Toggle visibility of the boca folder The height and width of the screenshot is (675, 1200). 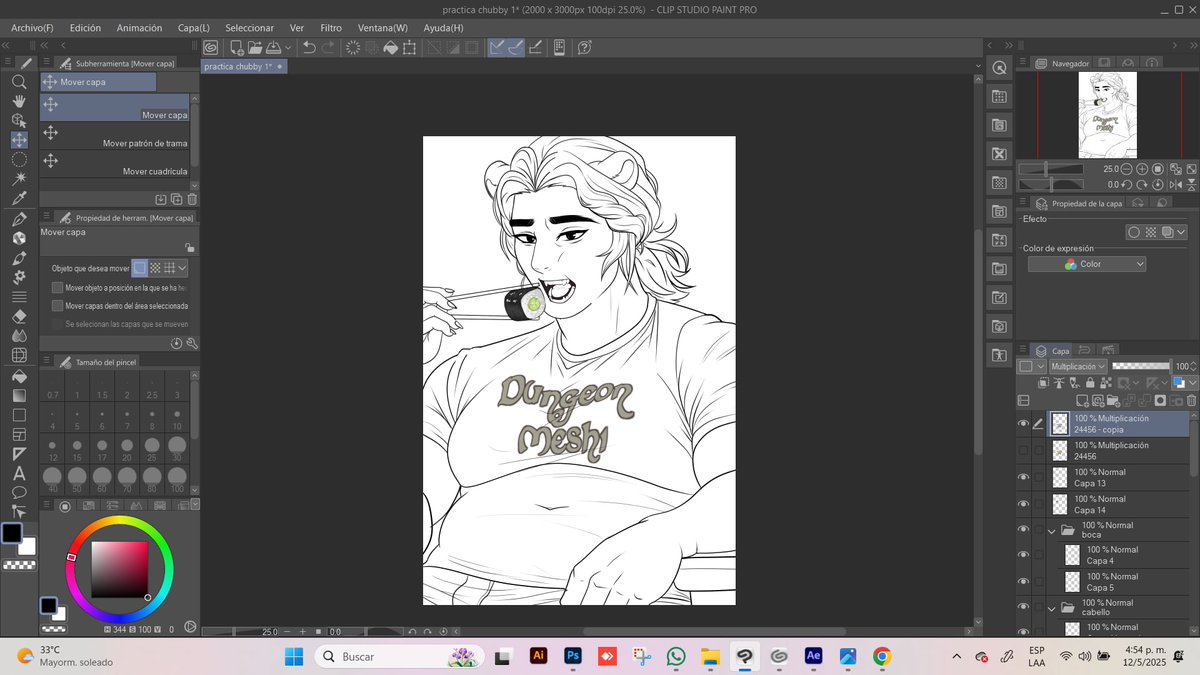coord(1023,529)
